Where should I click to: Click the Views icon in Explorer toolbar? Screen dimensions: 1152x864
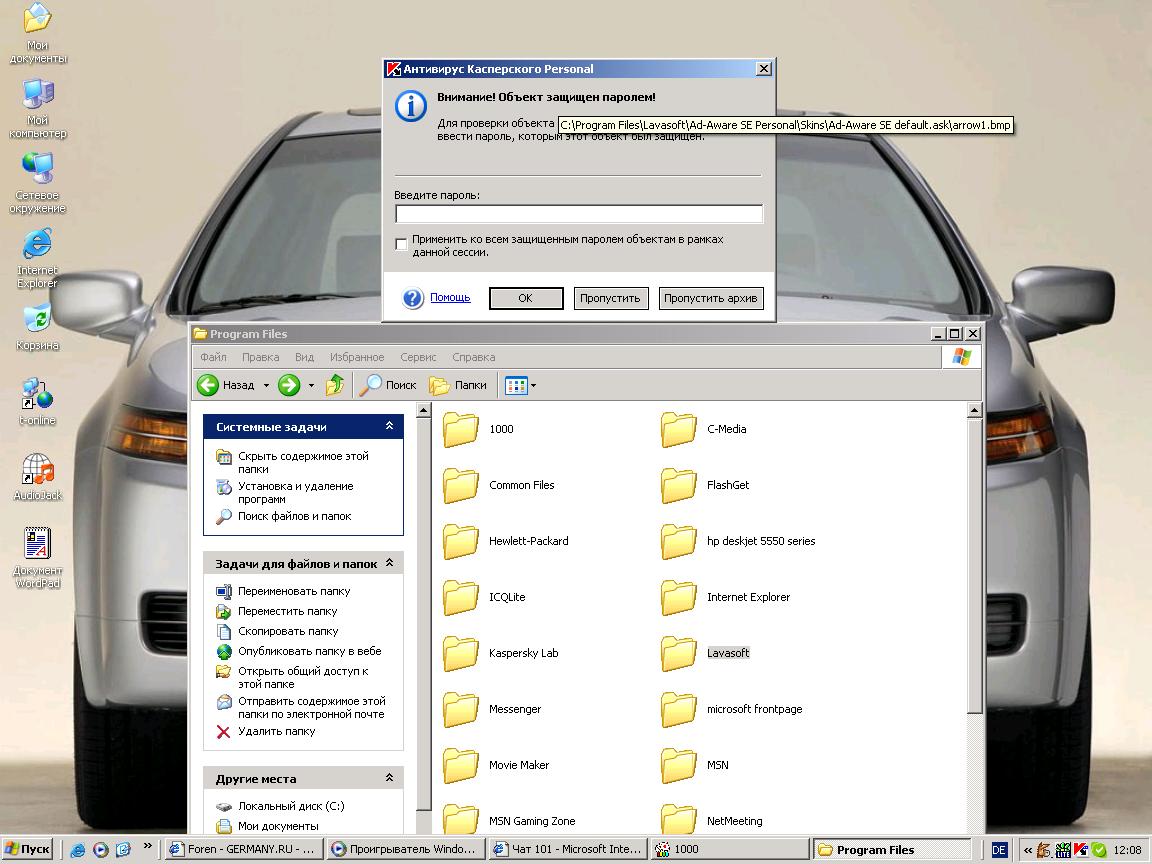pyautogui.click(x=516, y=385)
